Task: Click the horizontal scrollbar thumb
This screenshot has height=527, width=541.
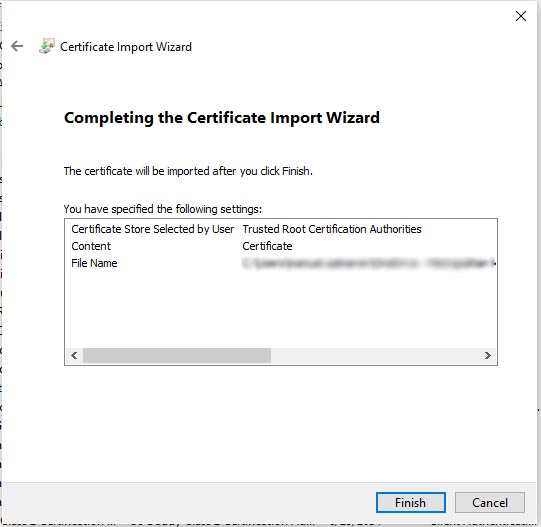Action: coord(177,355)
